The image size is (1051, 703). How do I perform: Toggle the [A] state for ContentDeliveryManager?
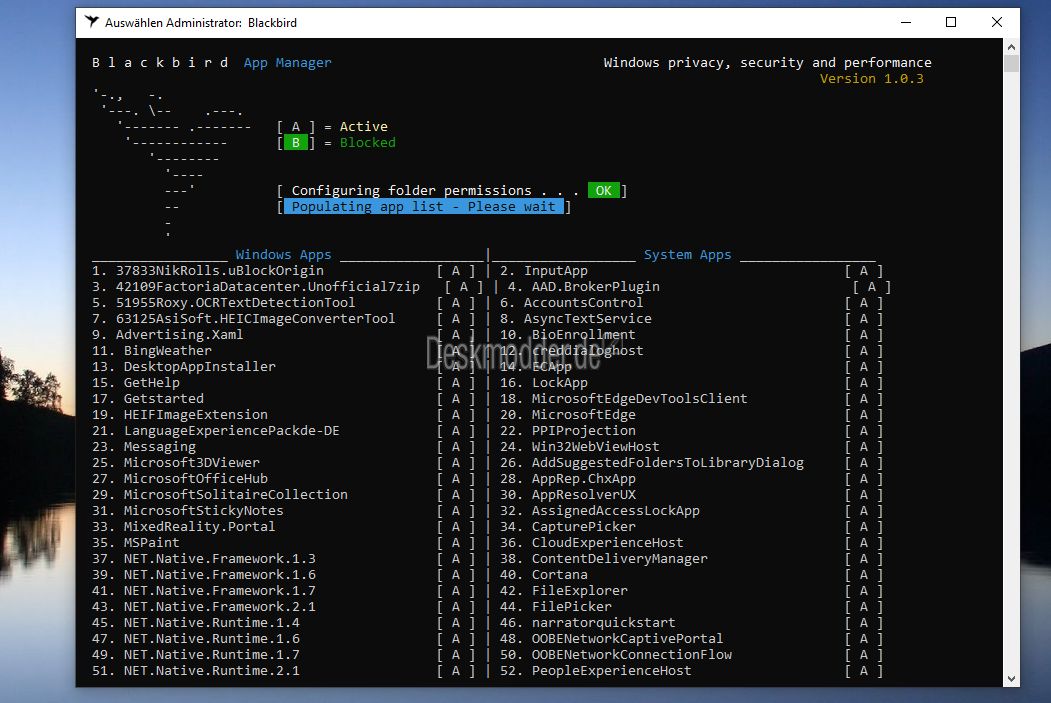(x=863, y=559)
